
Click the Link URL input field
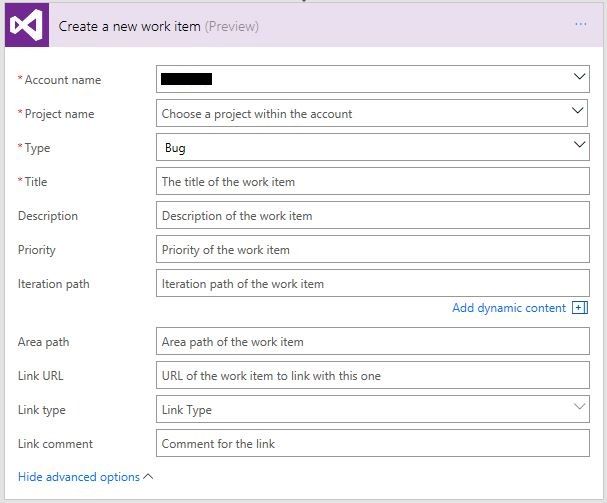[x=373, y=375]
